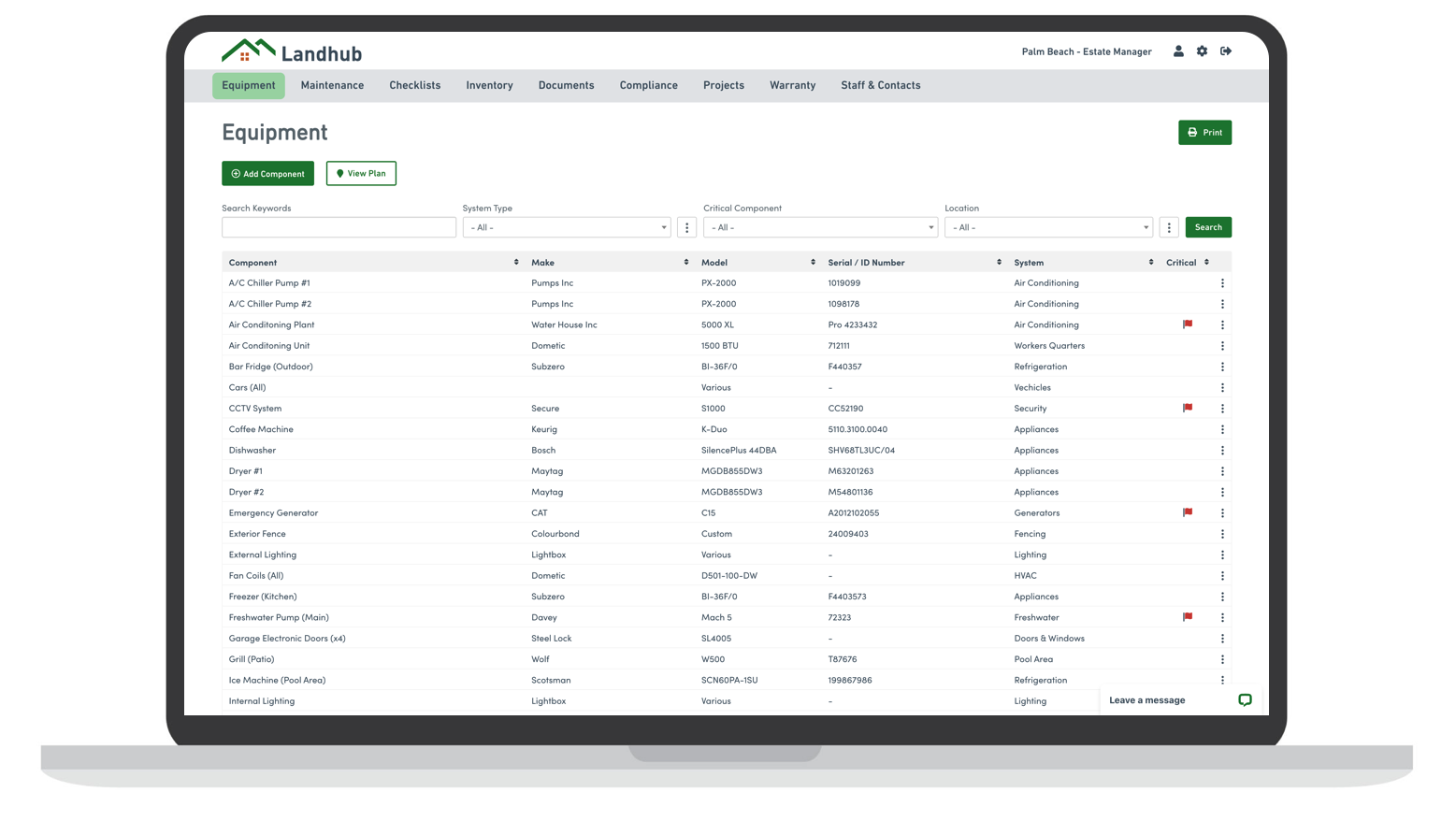The image size is (1456, 821).
Task: Click the Landhub logo
Action: (292, 52)
